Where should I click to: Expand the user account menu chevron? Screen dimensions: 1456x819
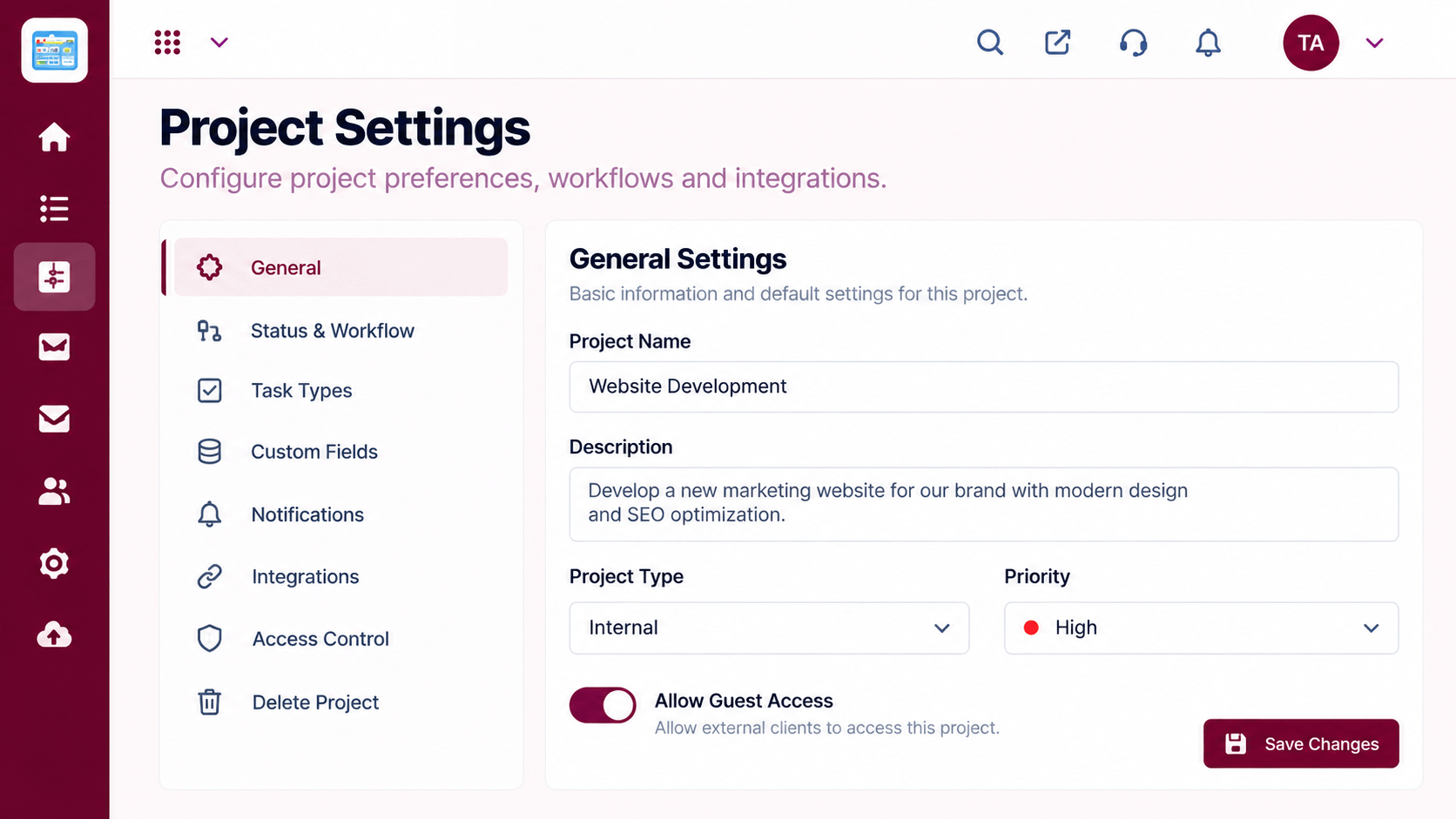pyautogui.click(x=1374, y=43)
